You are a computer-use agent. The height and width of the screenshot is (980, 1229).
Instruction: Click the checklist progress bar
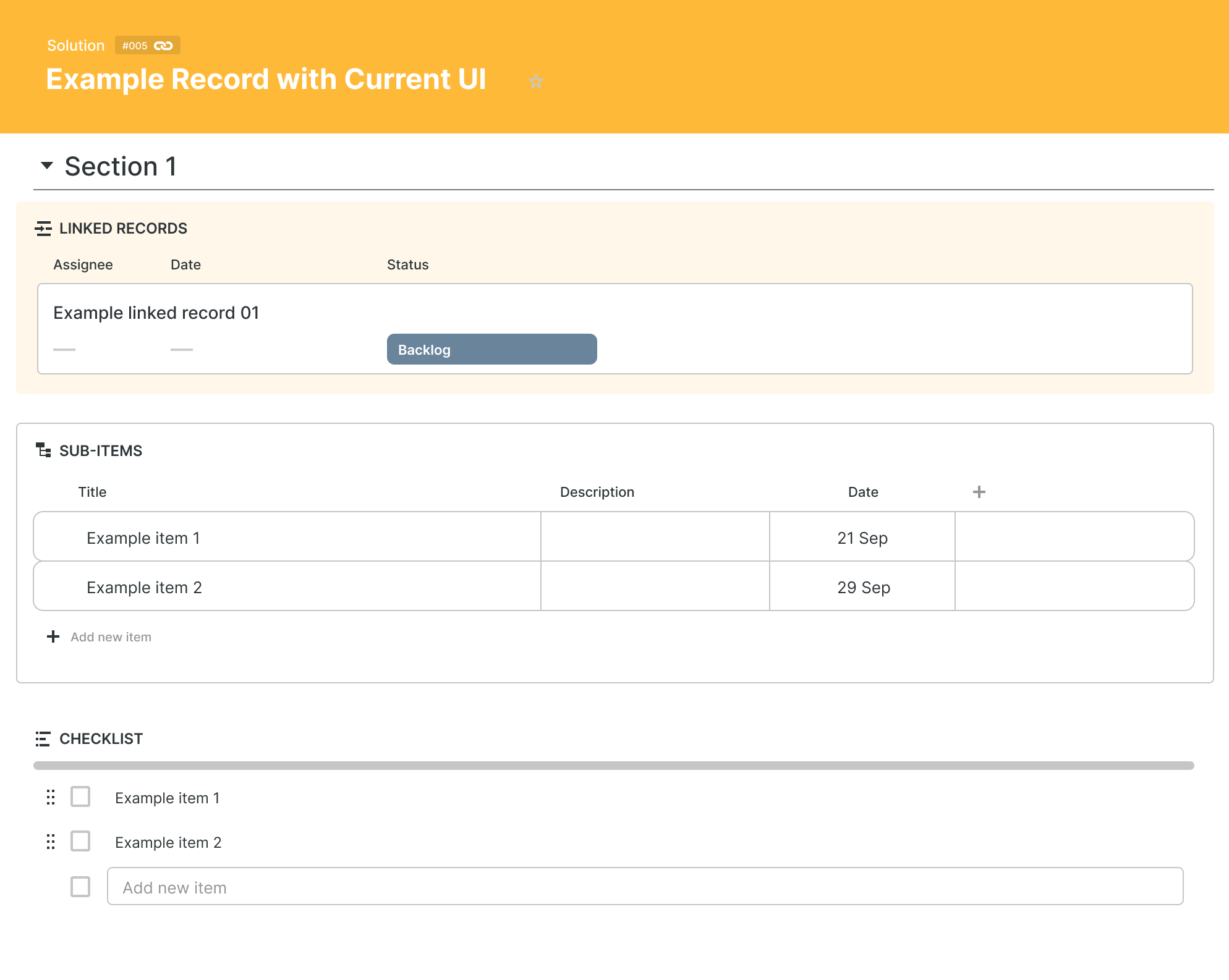[x=614, y=766]
